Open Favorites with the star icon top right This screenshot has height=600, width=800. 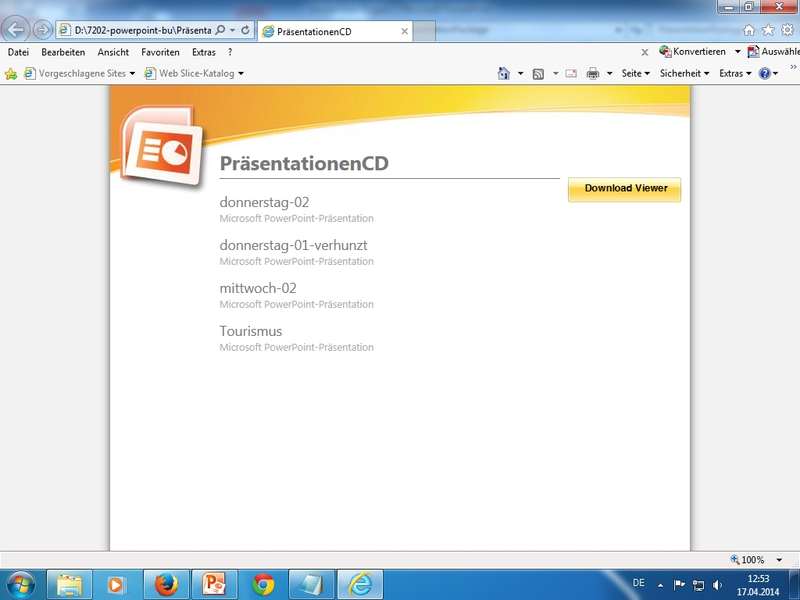pos(768,30)
